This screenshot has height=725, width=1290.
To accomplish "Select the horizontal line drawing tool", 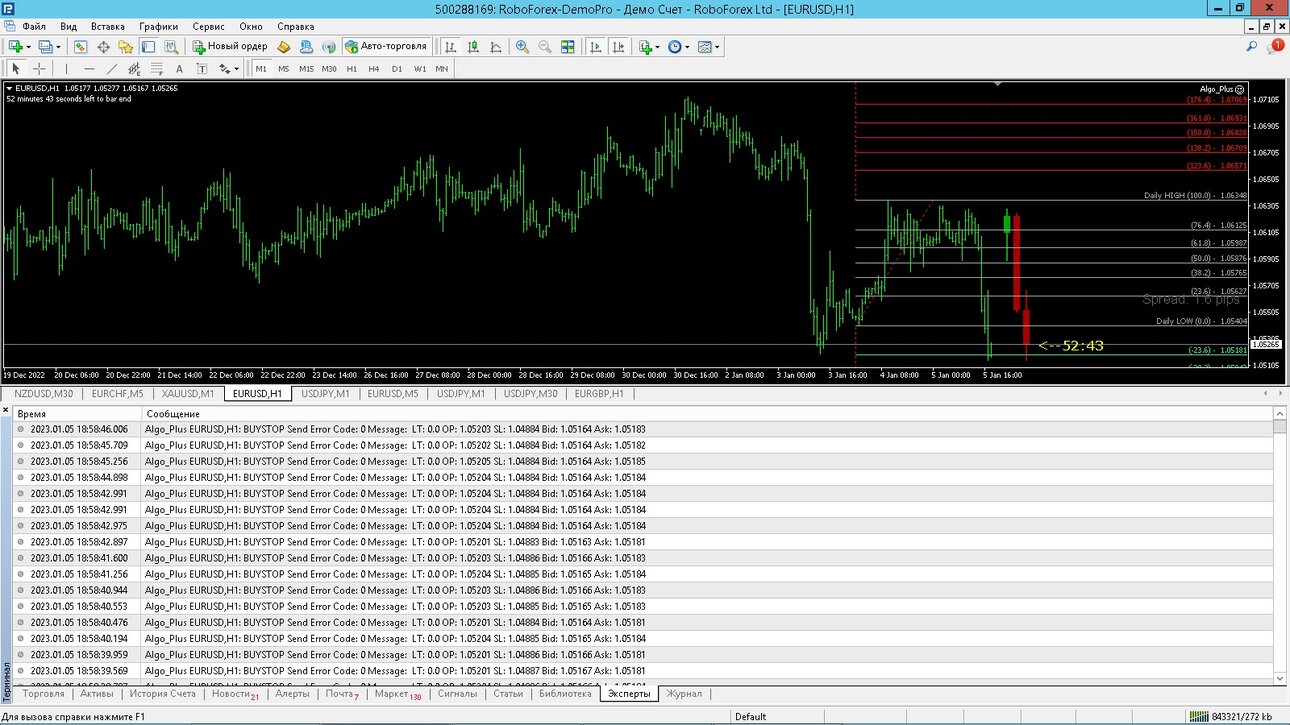I will [89, 69].
